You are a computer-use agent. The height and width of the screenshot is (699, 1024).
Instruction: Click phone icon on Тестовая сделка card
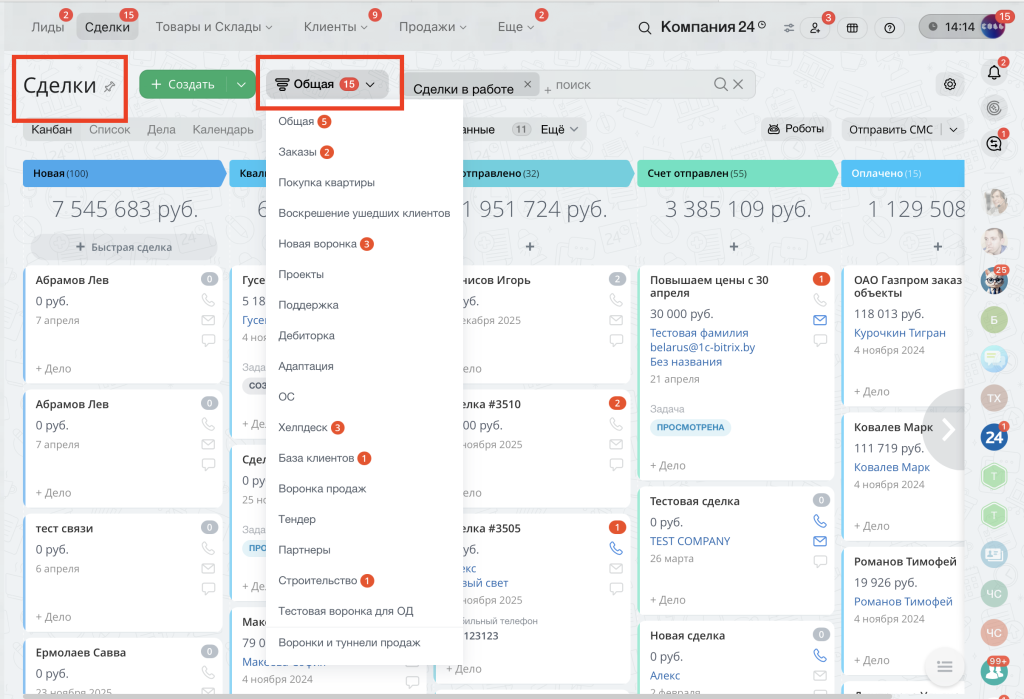point(820,521)
